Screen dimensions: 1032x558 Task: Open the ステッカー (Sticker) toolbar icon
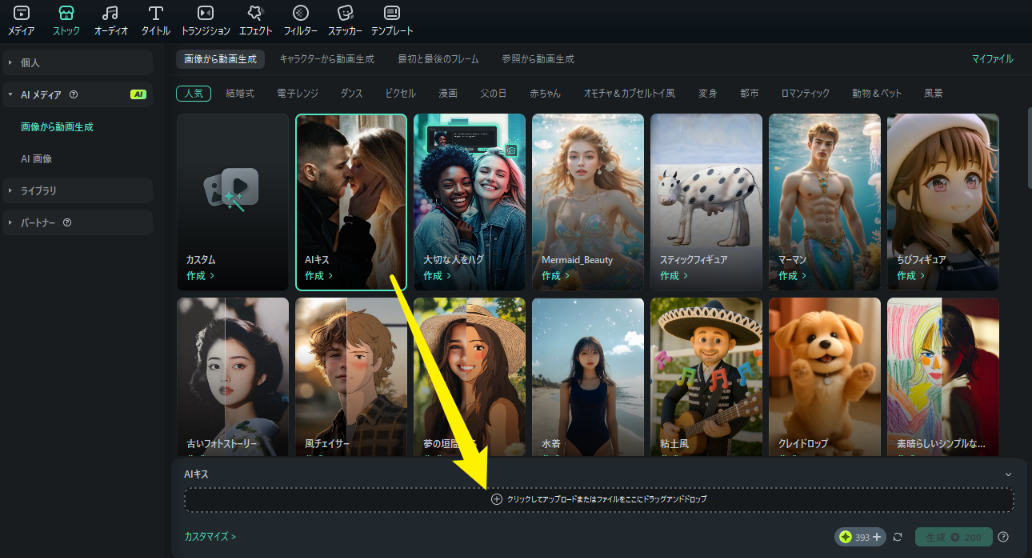[345, 20]
